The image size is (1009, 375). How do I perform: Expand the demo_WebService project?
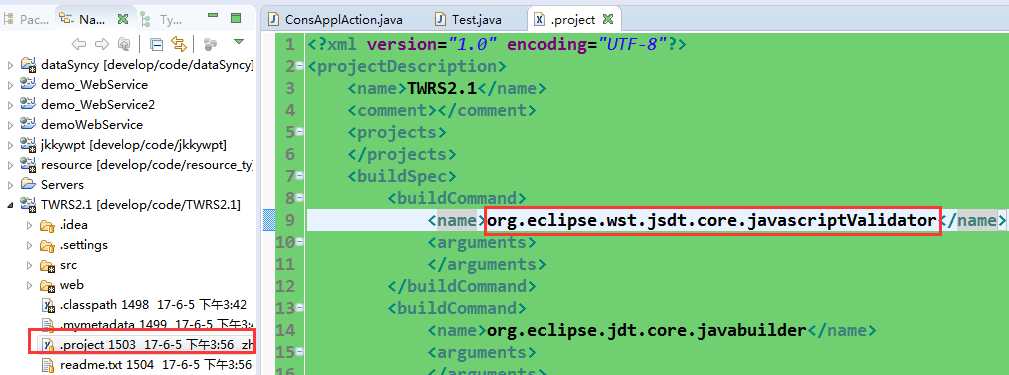10,85
